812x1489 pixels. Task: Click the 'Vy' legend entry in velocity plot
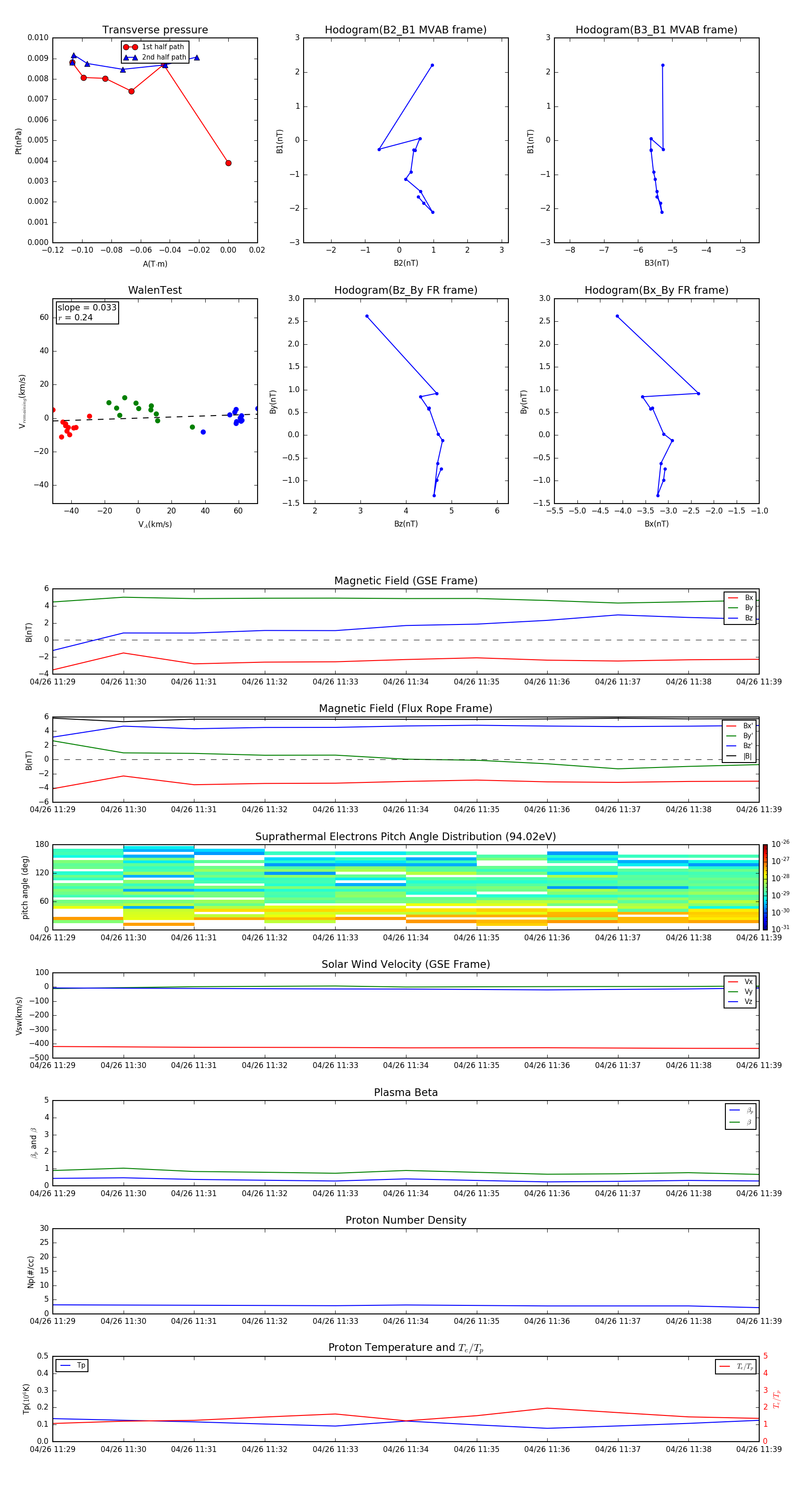point(740,991)
